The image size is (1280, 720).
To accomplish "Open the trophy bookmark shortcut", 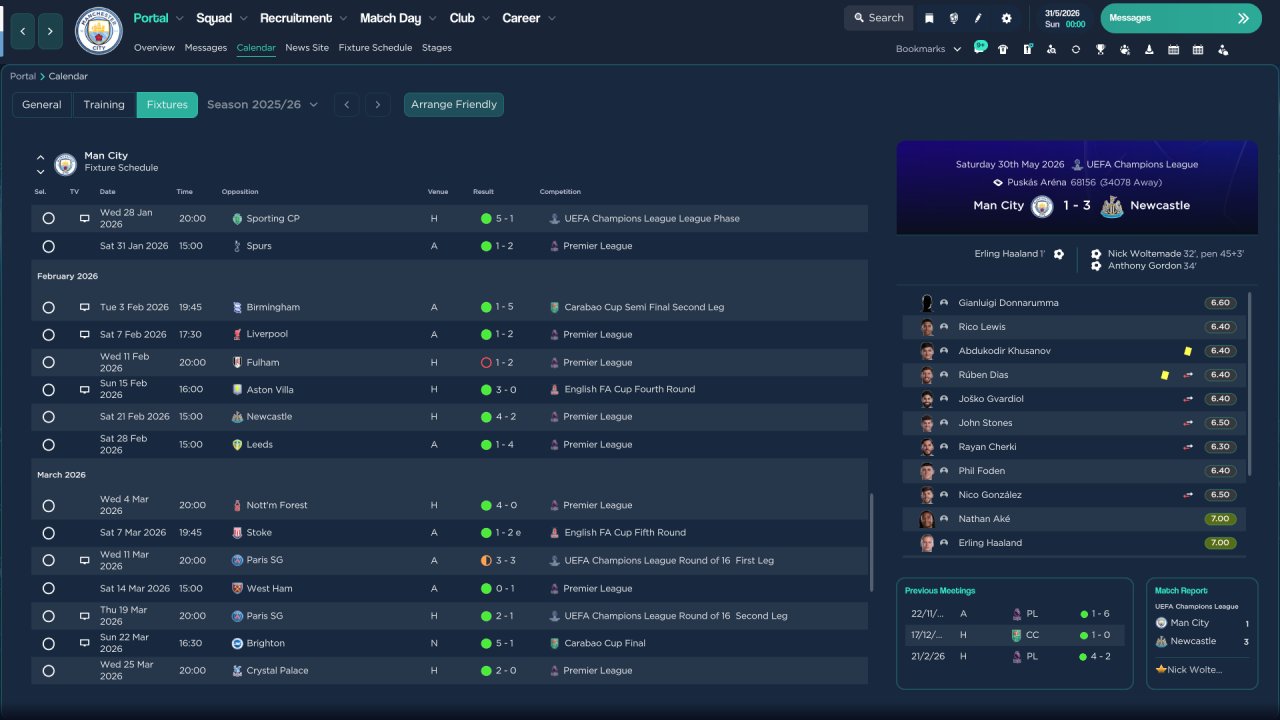I will tap(1100, 49).
